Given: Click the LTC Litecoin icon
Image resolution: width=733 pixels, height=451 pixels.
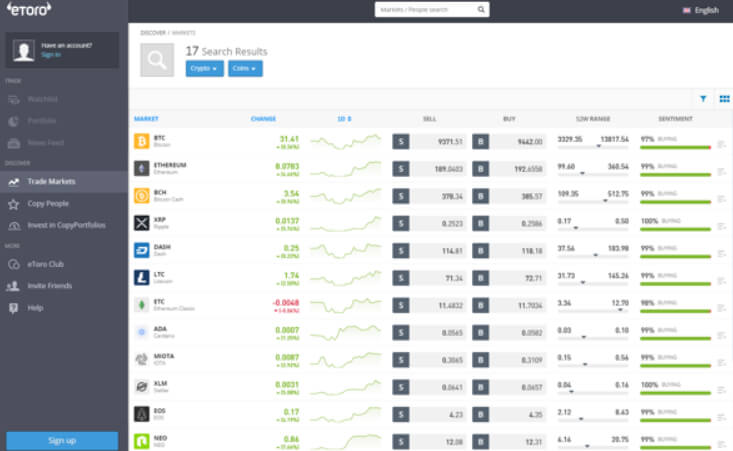Looking at the screenshot, I should (142, 278).
